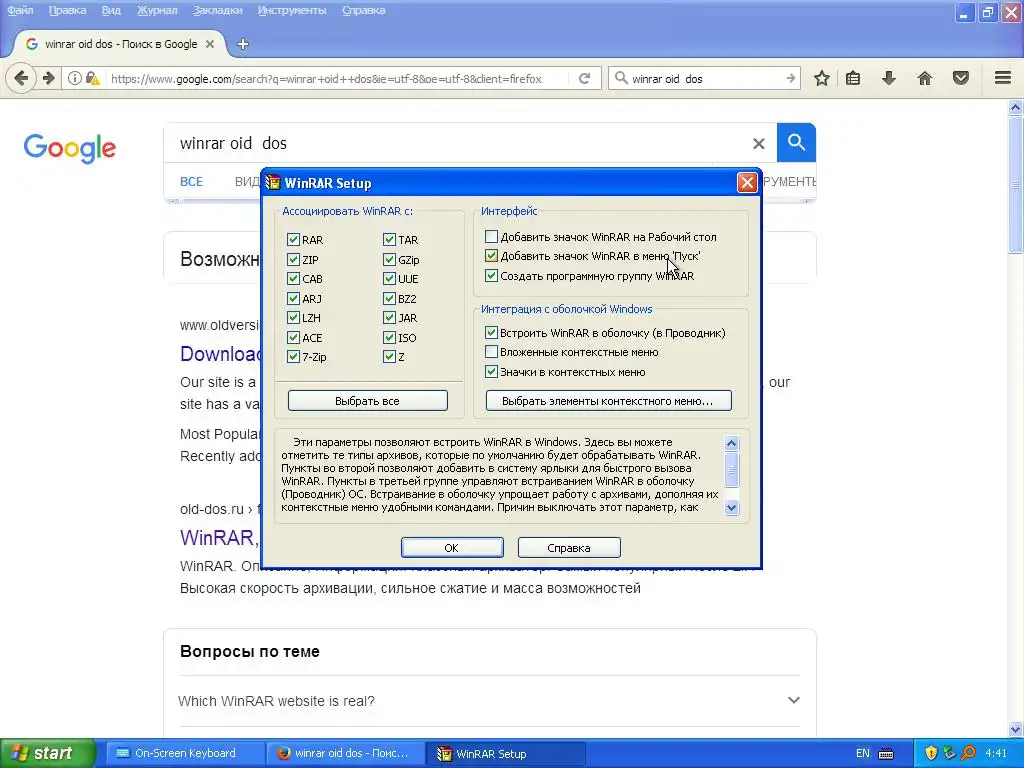Image resolution: width=1024 pixels, height=768 pixels.
Task: Click 'Выбрать элементы контекстного меню' button
Action: pyautogui.click(x=608, y=401)
